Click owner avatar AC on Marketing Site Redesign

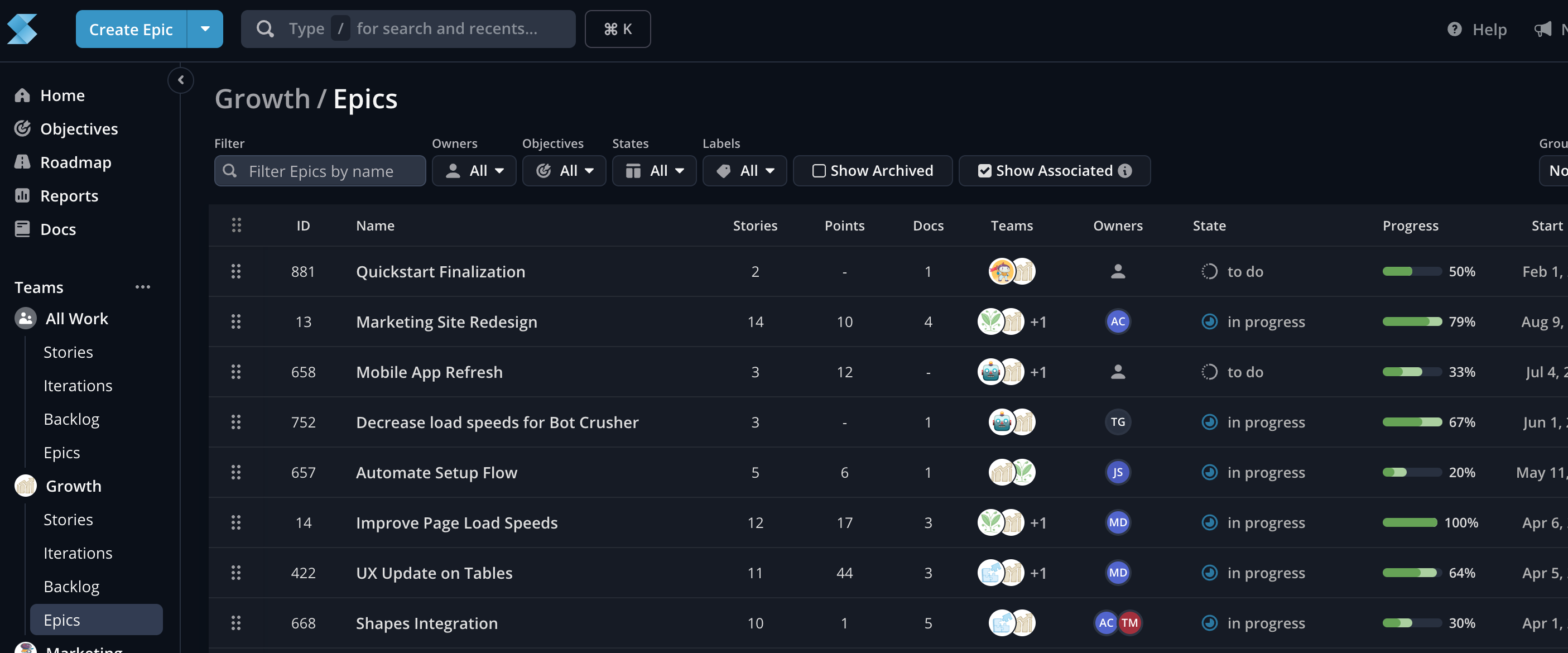(1118, 321)
